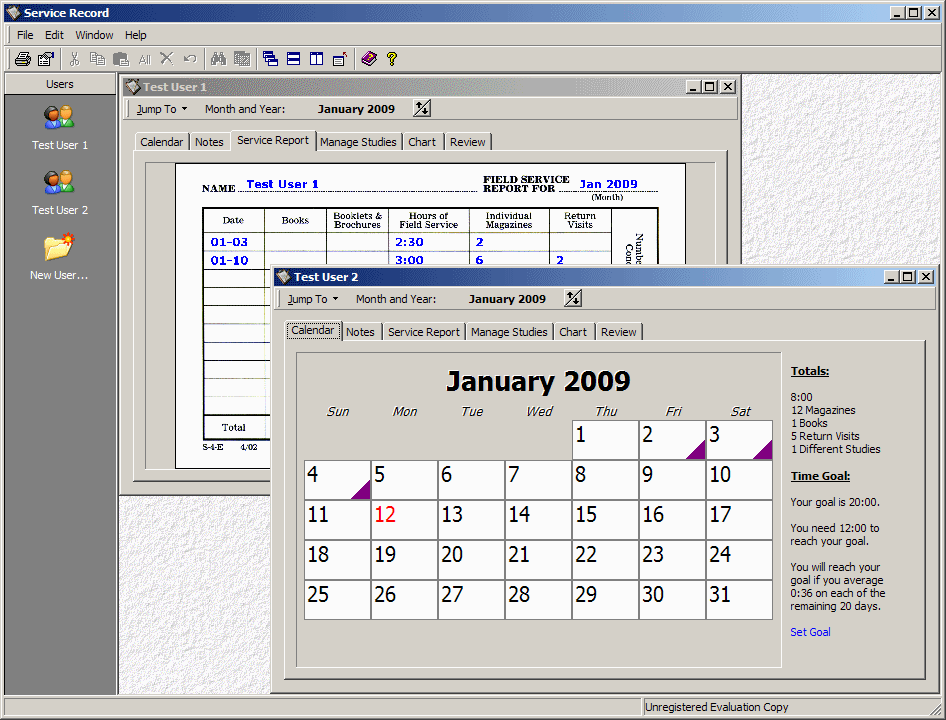Click the grid icon beside the binoculars
Image resolution: width=946 pixels, height=720 pixels.
[x=242, y=59]
